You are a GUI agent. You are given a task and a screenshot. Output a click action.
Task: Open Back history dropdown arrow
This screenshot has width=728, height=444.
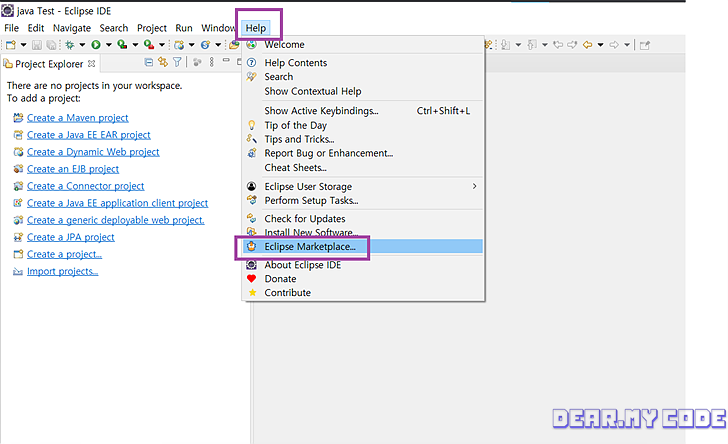(600, 45)
